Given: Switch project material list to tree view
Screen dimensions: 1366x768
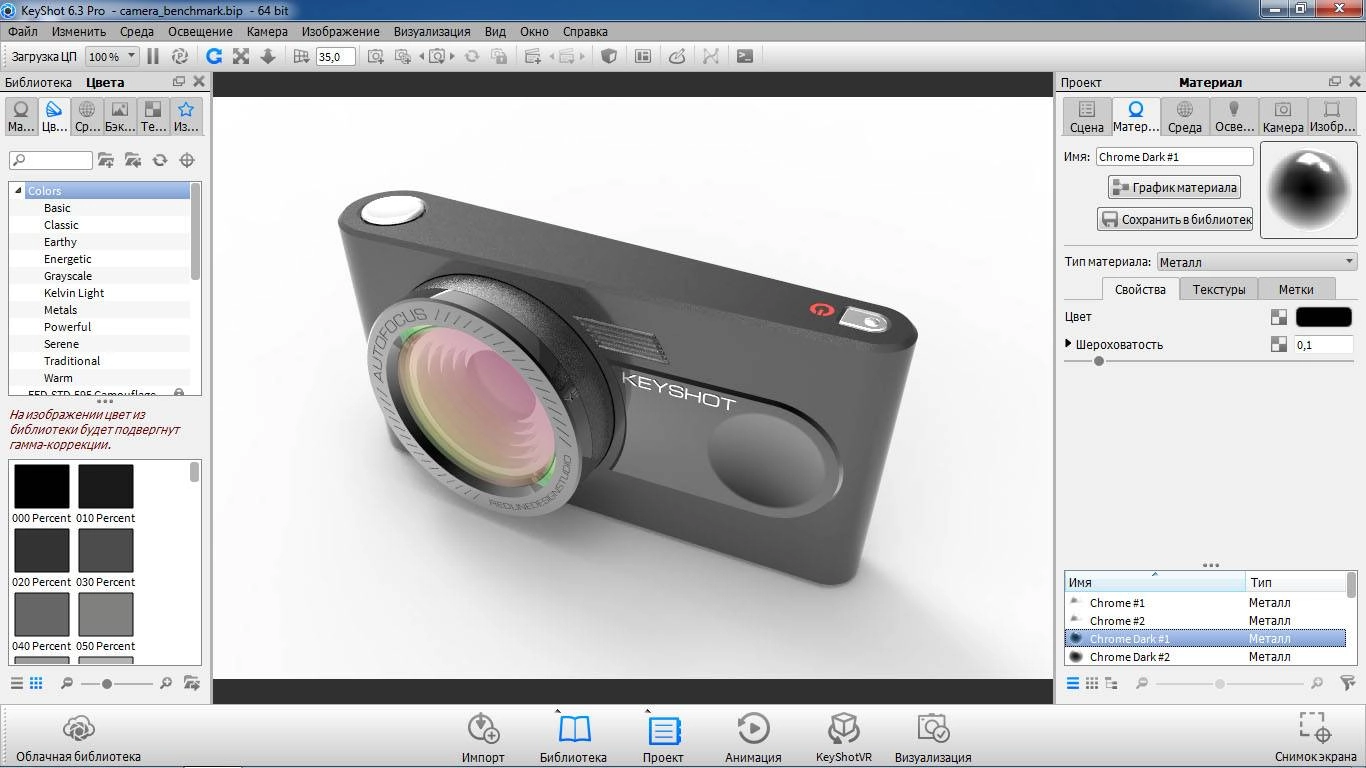Looking at the screenshot, I should point(1111,683).
